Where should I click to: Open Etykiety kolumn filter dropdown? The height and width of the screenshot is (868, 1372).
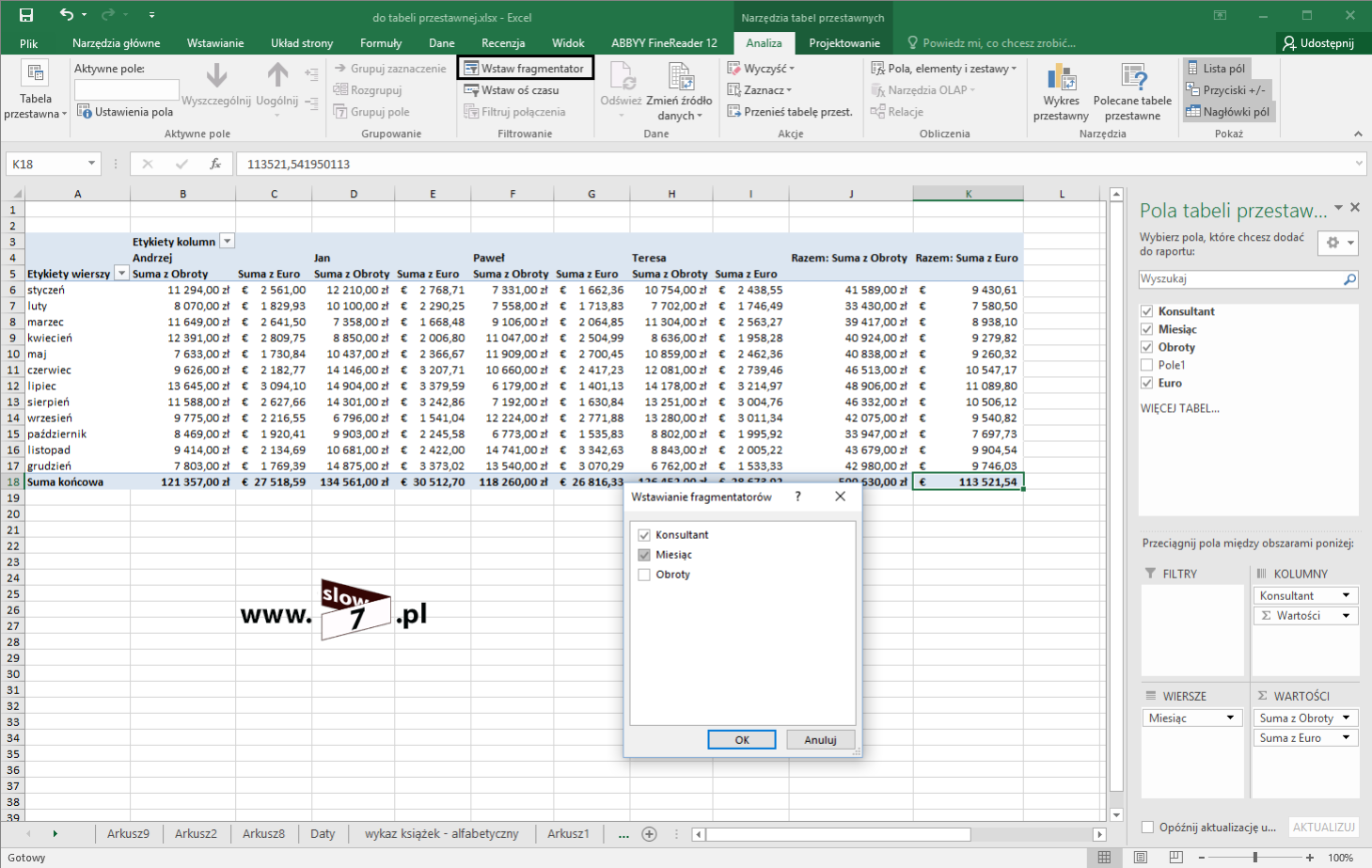(x=227, y=242)
